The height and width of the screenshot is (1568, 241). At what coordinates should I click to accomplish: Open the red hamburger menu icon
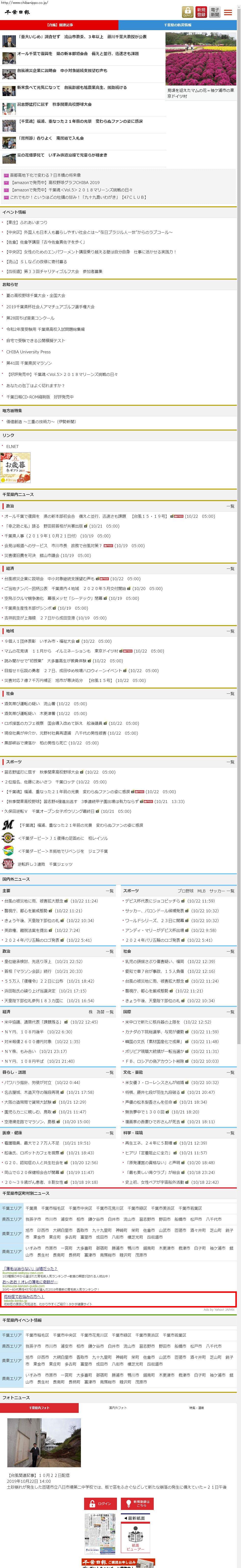pyautogui.click(x=228, y=12)
